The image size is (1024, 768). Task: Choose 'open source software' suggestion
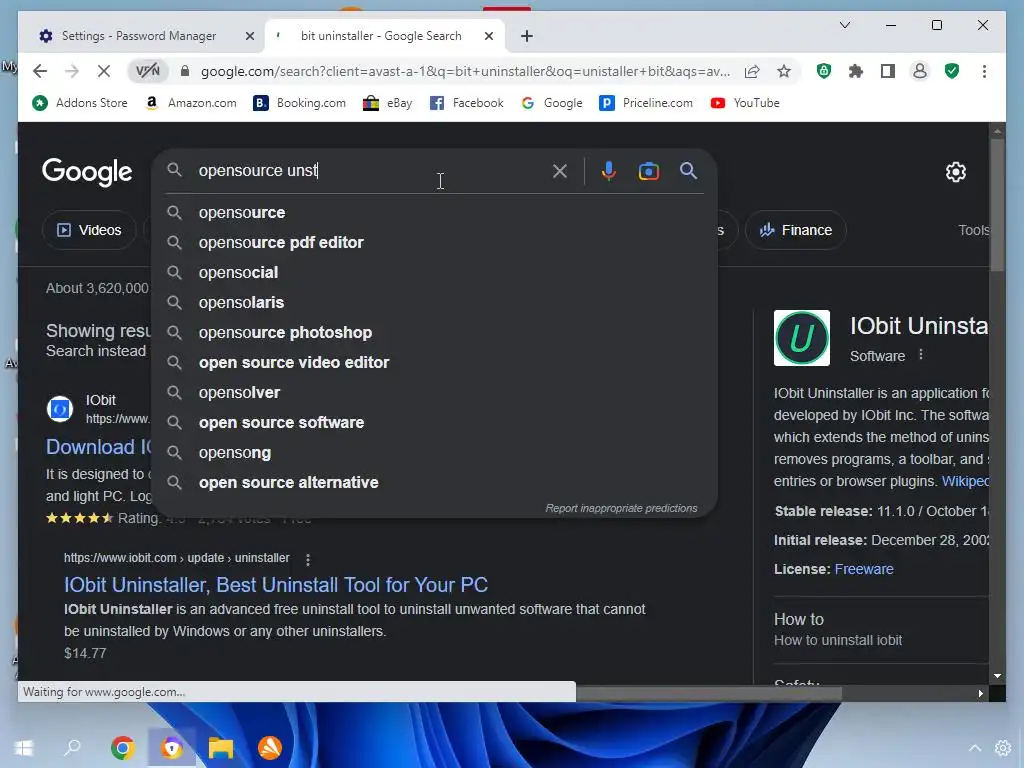tap(434, 423)
